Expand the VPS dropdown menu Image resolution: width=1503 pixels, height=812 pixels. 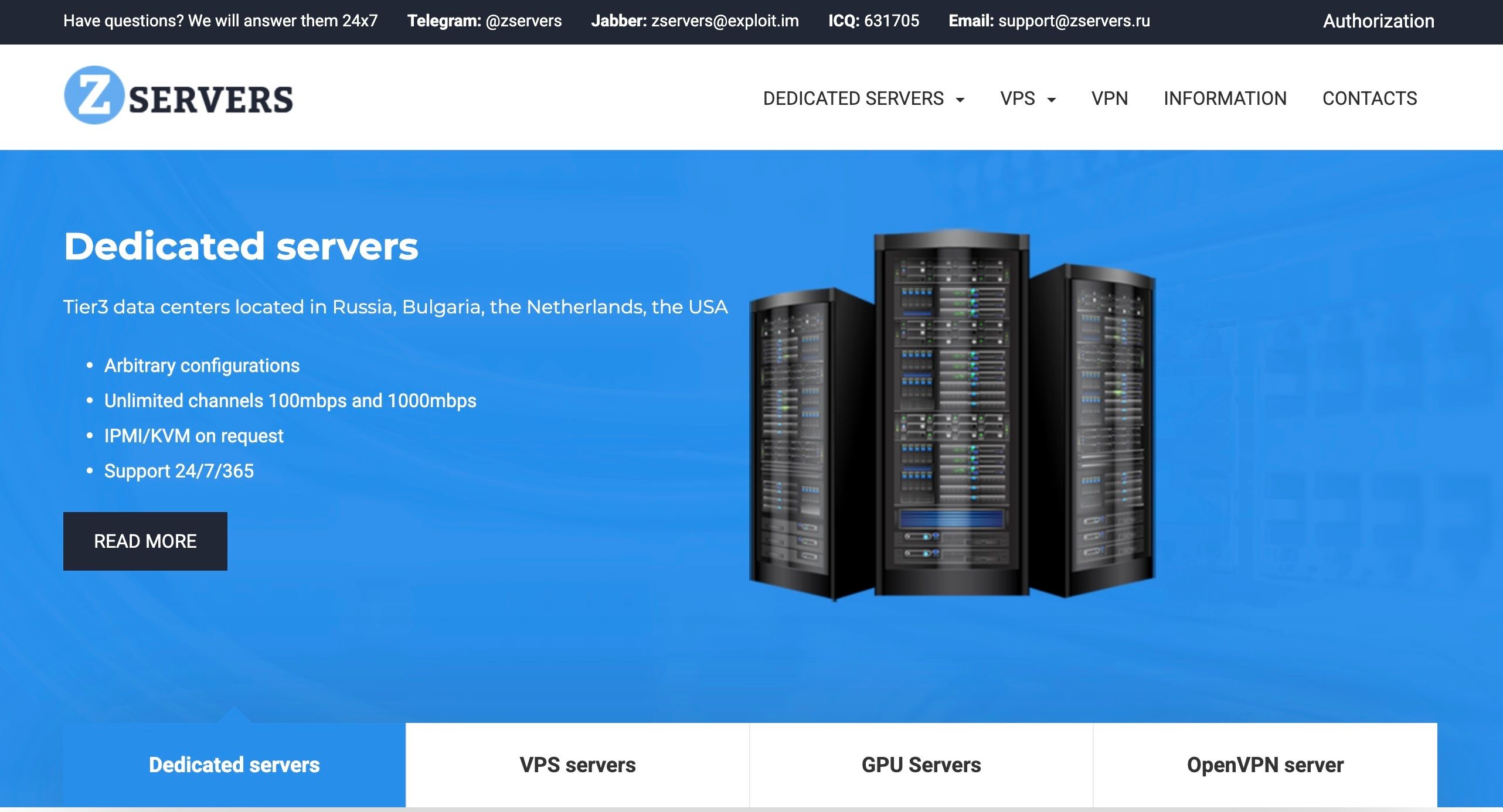click(1028, 98)
